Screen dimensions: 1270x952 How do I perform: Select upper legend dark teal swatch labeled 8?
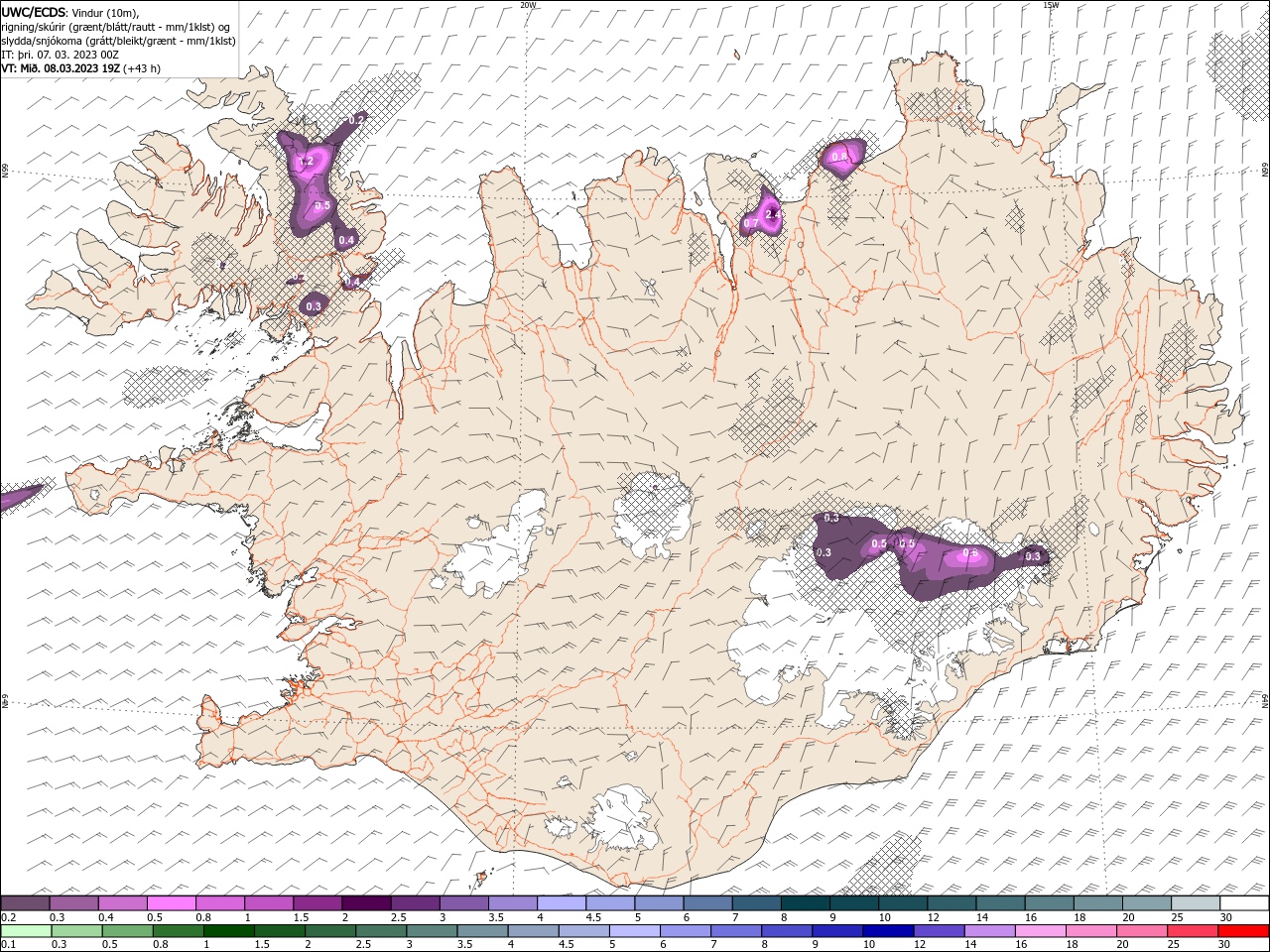point(805,903)
